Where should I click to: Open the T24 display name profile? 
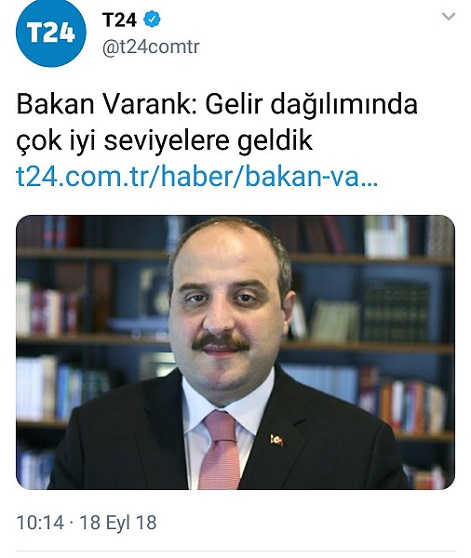(119, 20)
